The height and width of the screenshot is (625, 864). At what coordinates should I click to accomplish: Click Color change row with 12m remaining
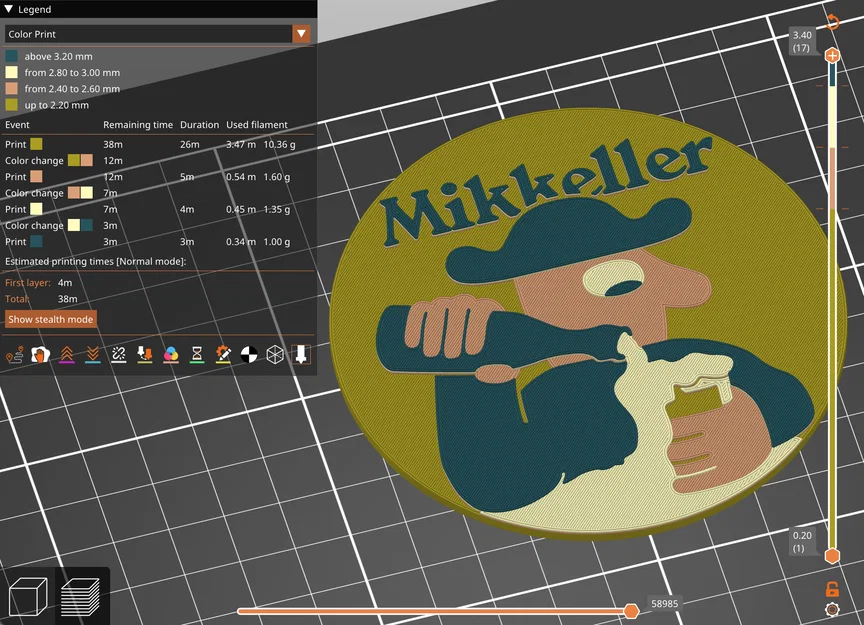point(158,160)
